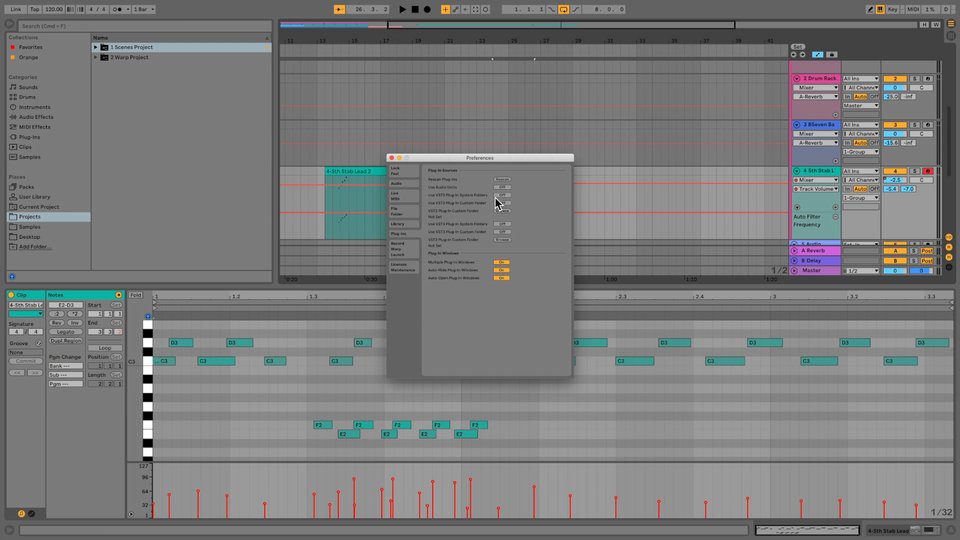The width and height of the screenshot is (960, 540).
Task: Toggle the Loop Switch icon
Action: [563, 9]
